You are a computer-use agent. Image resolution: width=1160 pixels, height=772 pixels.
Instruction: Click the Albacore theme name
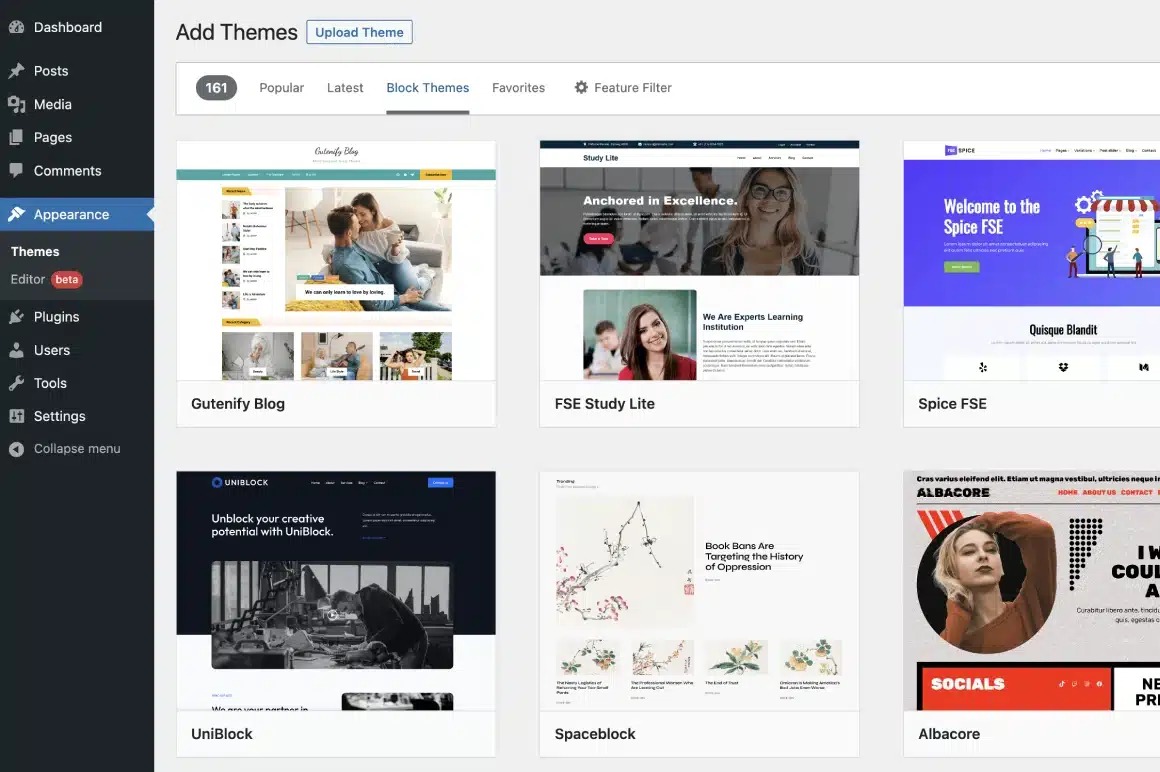949,734
